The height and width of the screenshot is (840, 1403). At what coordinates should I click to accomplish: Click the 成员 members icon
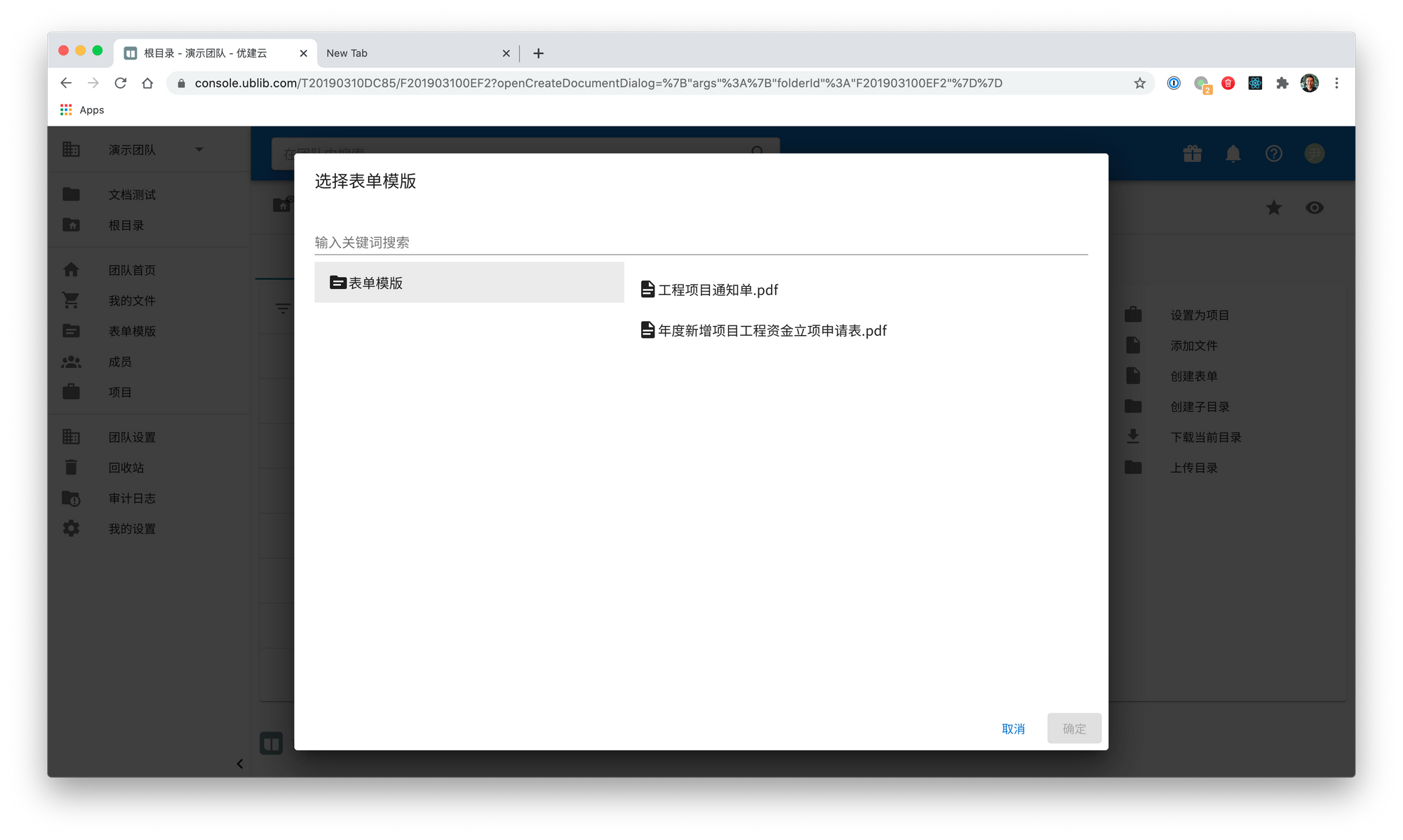click(x=71, y=362)
